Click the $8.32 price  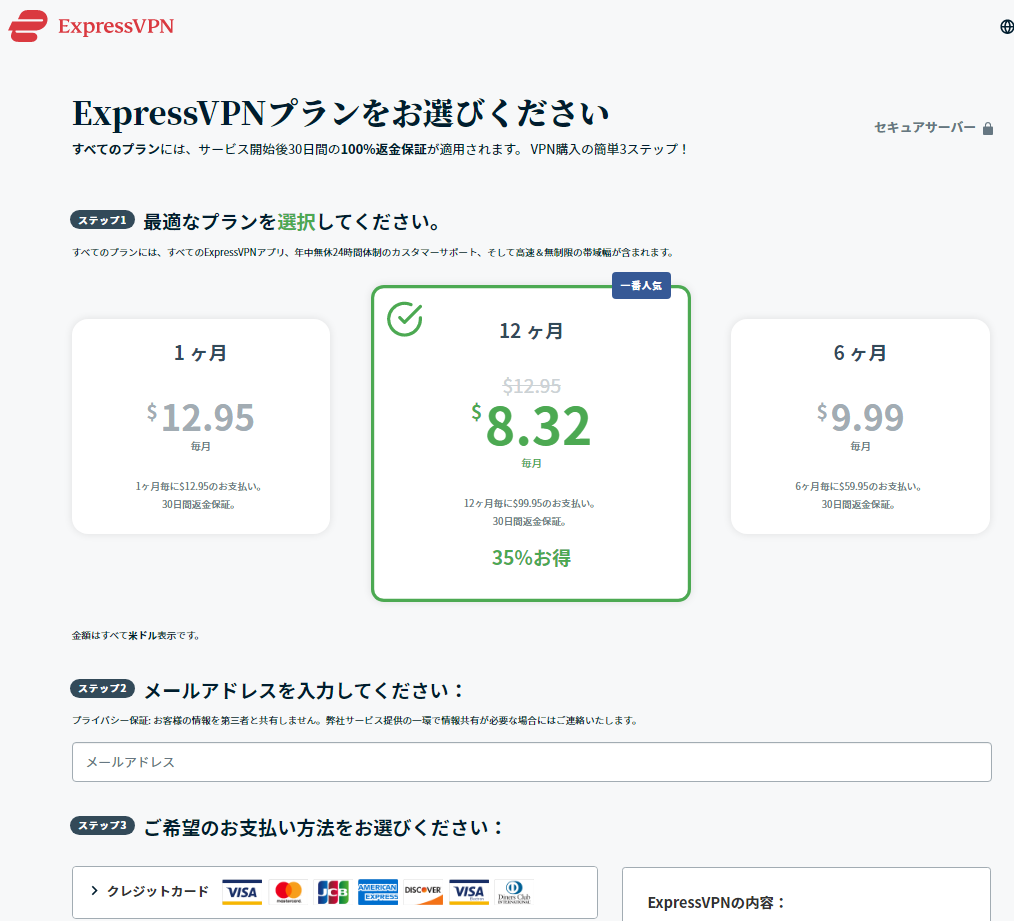pyautogui.click(x=532, y=425)
